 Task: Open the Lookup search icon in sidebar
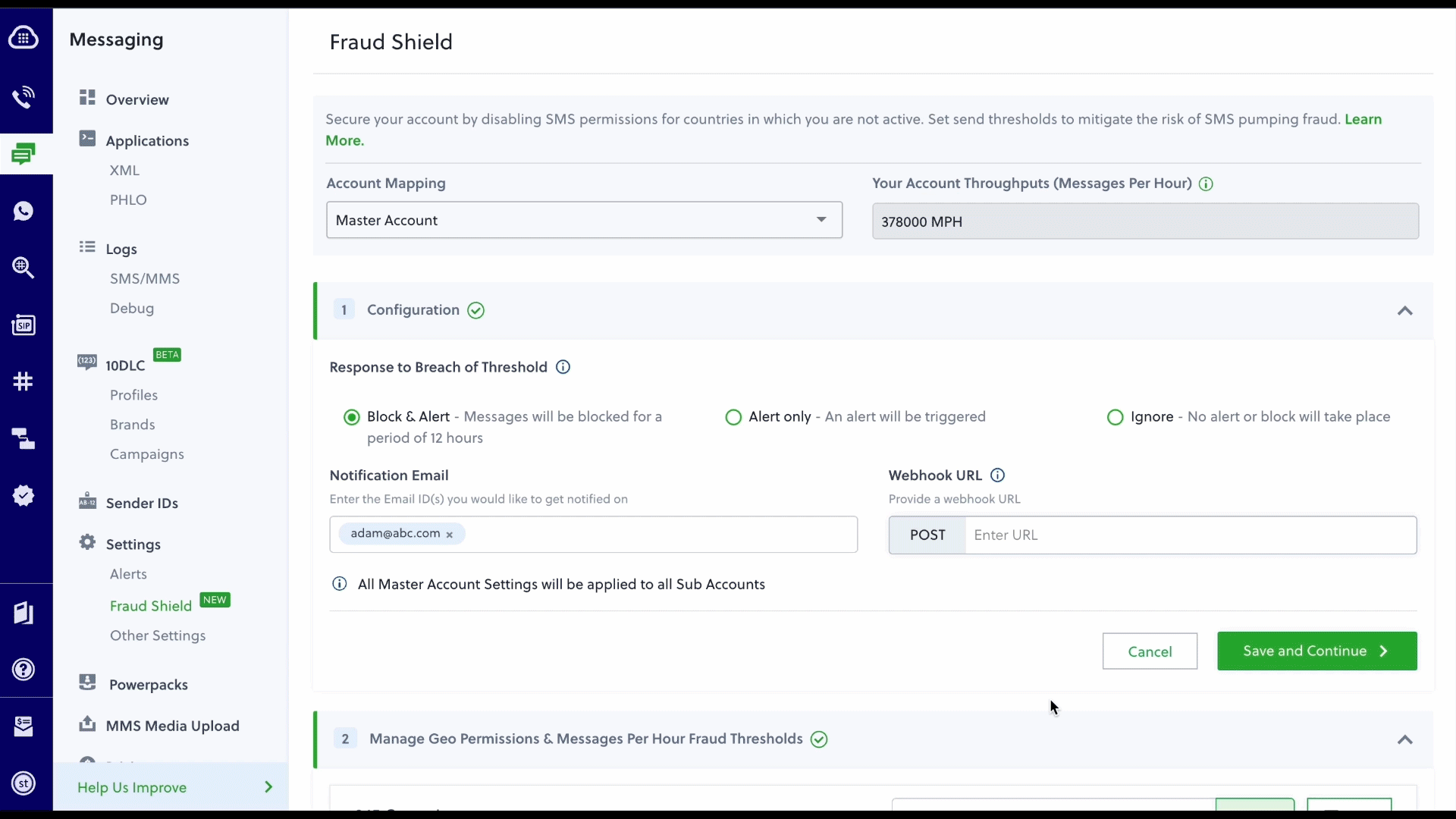click(24, 268)
